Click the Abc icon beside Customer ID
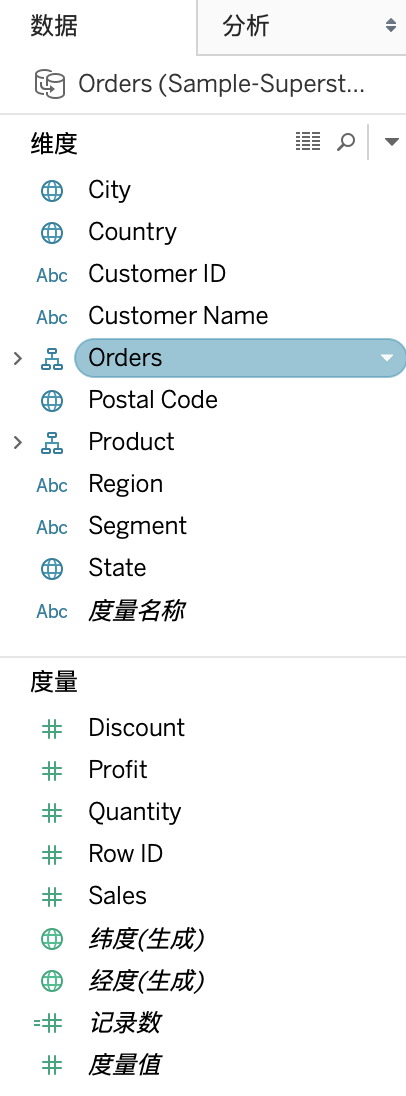 [52, 275]
